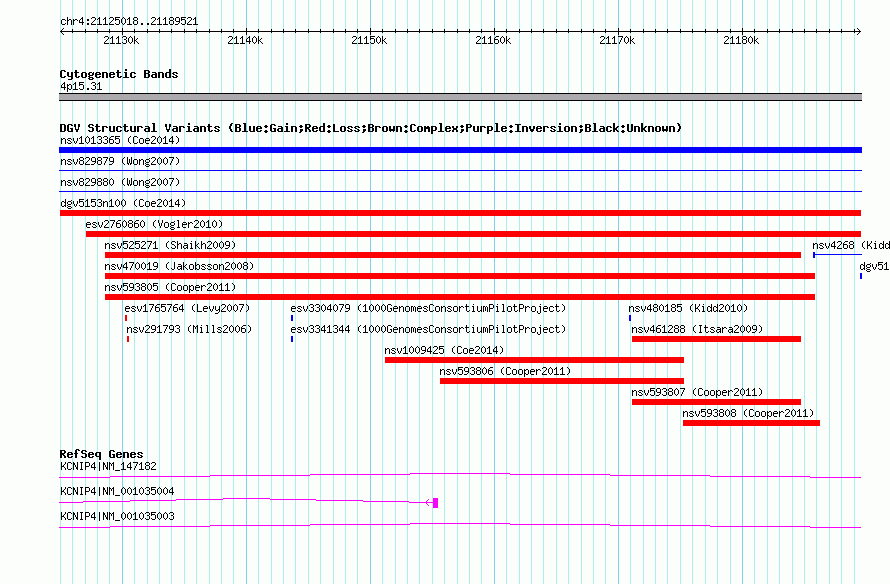Click the esv3304079 blue gain marker
Image resolution: width=890 pixels, height=584 pixels.
point(292,318)
